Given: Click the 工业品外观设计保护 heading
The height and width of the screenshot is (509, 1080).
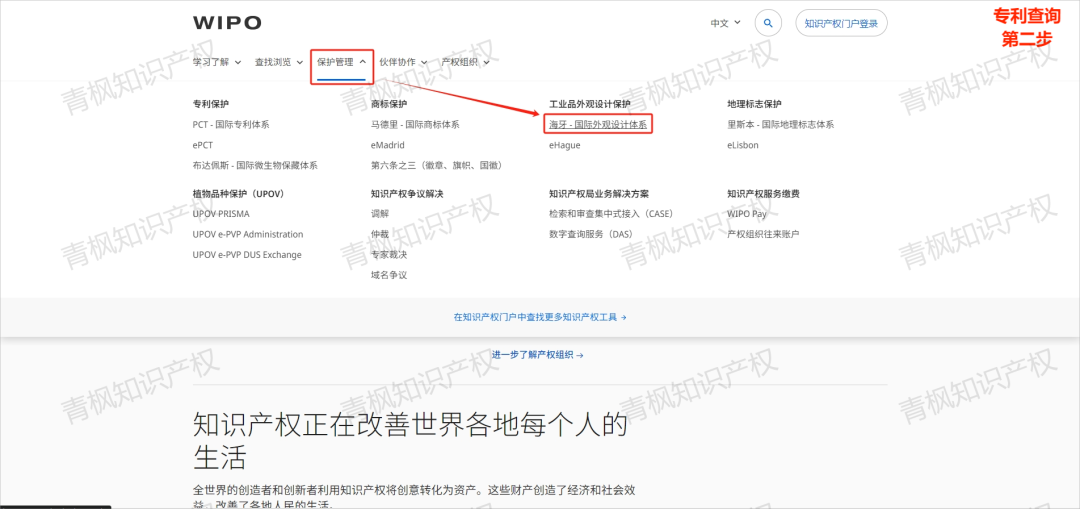Looking at the screenshot, I should (590, 104).
